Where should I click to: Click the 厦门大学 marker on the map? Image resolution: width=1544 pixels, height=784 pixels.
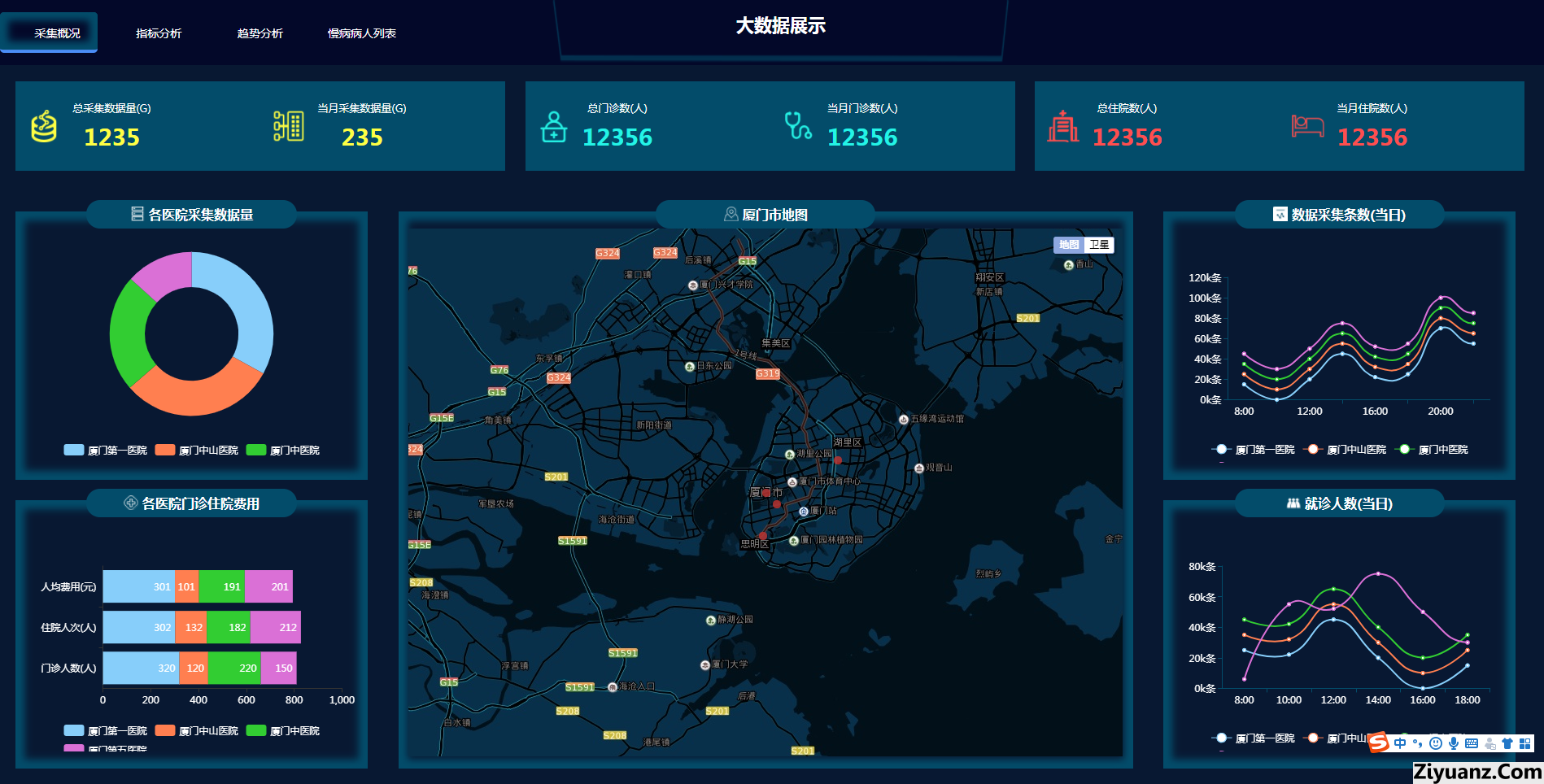pos(705,664)
